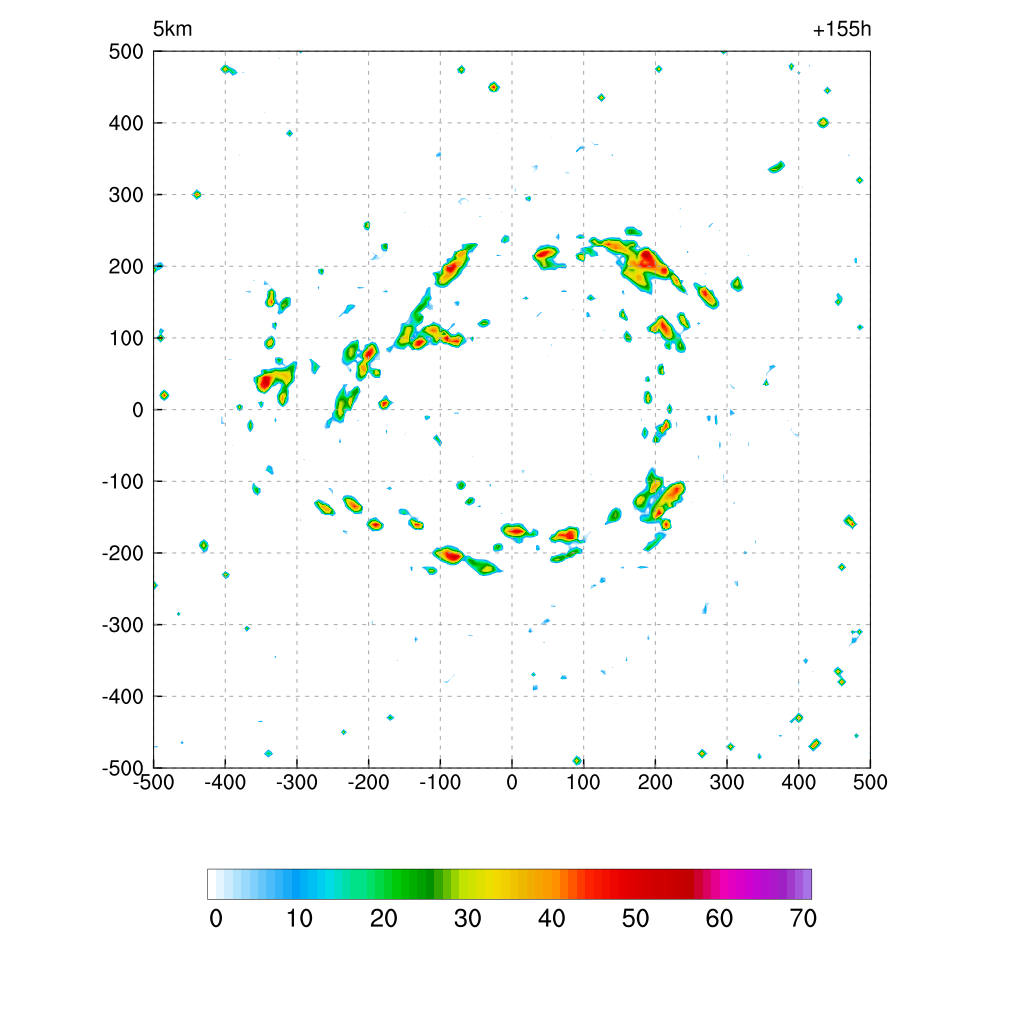Screen dimensions: 1024x1024
Task: Select the y-axis tick label "300"
Action: tap(126, 195)
